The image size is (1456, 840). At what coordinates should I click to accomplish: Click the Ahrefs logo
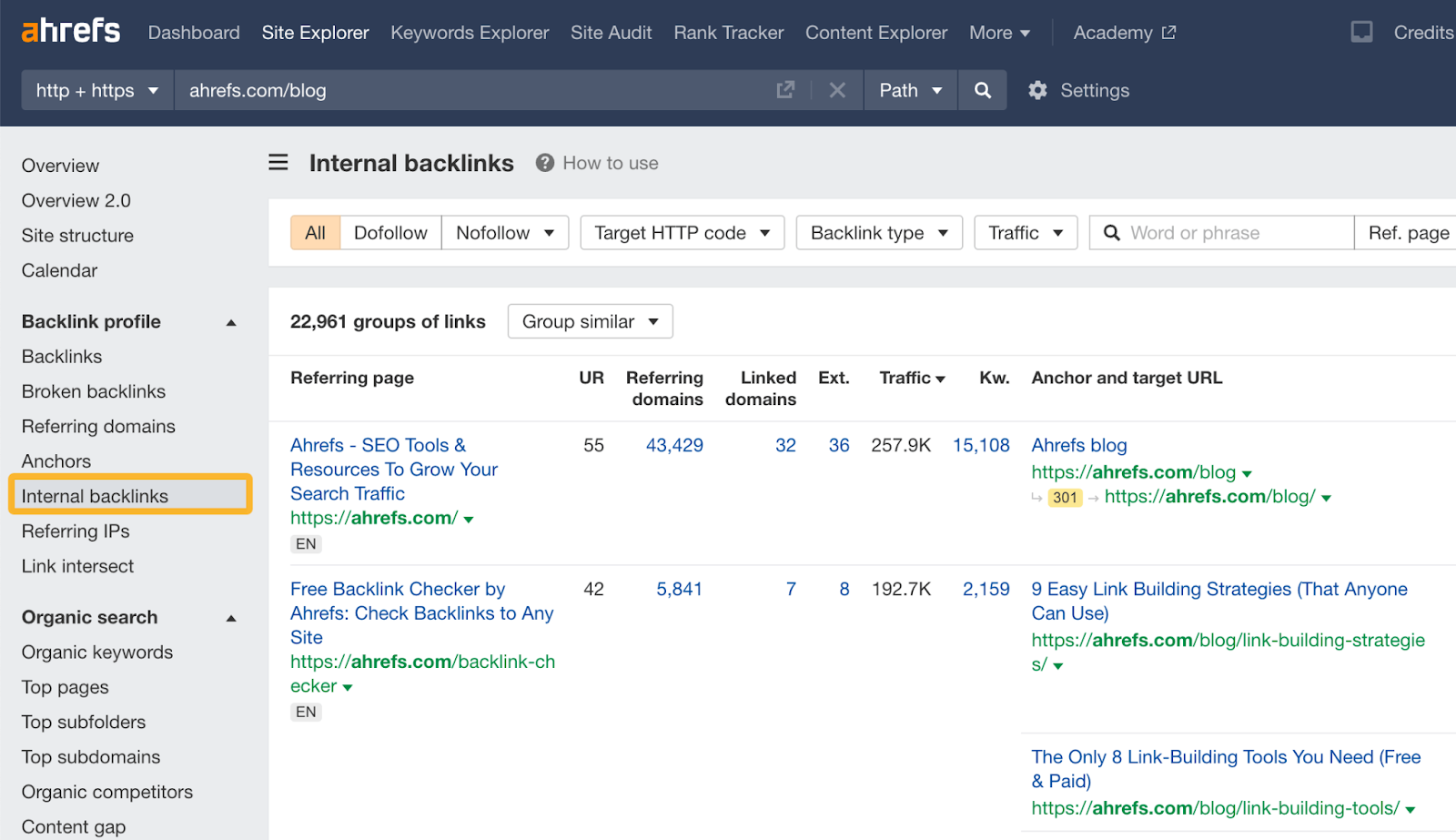tap(70, 30)
